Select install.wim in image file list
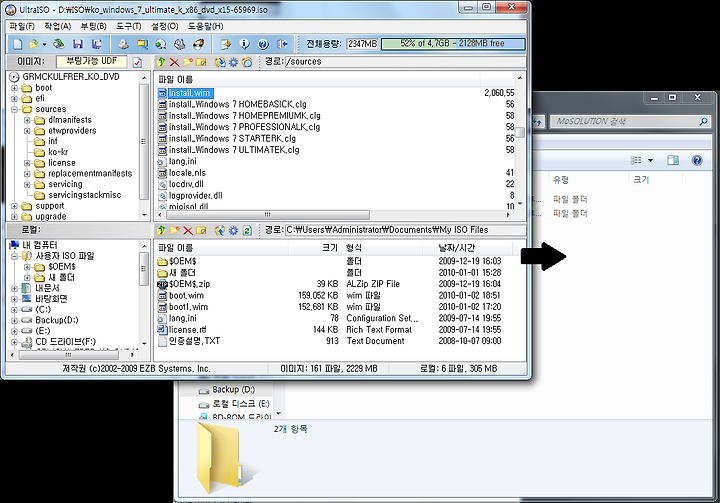Screen dimensions: 720x503 pyautogui.click(x=190, y=93)
